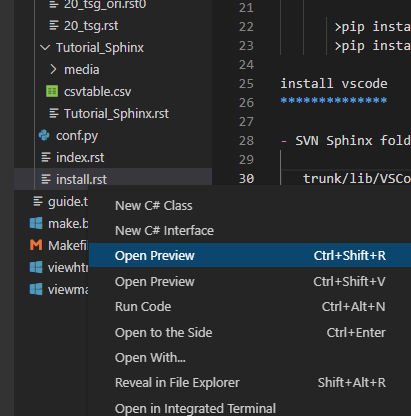This screenshot has height=416, width=411.
Task: Select 'Open Preview' with Ctrl+Shift+V shortcut
Action: click(250, 282)
